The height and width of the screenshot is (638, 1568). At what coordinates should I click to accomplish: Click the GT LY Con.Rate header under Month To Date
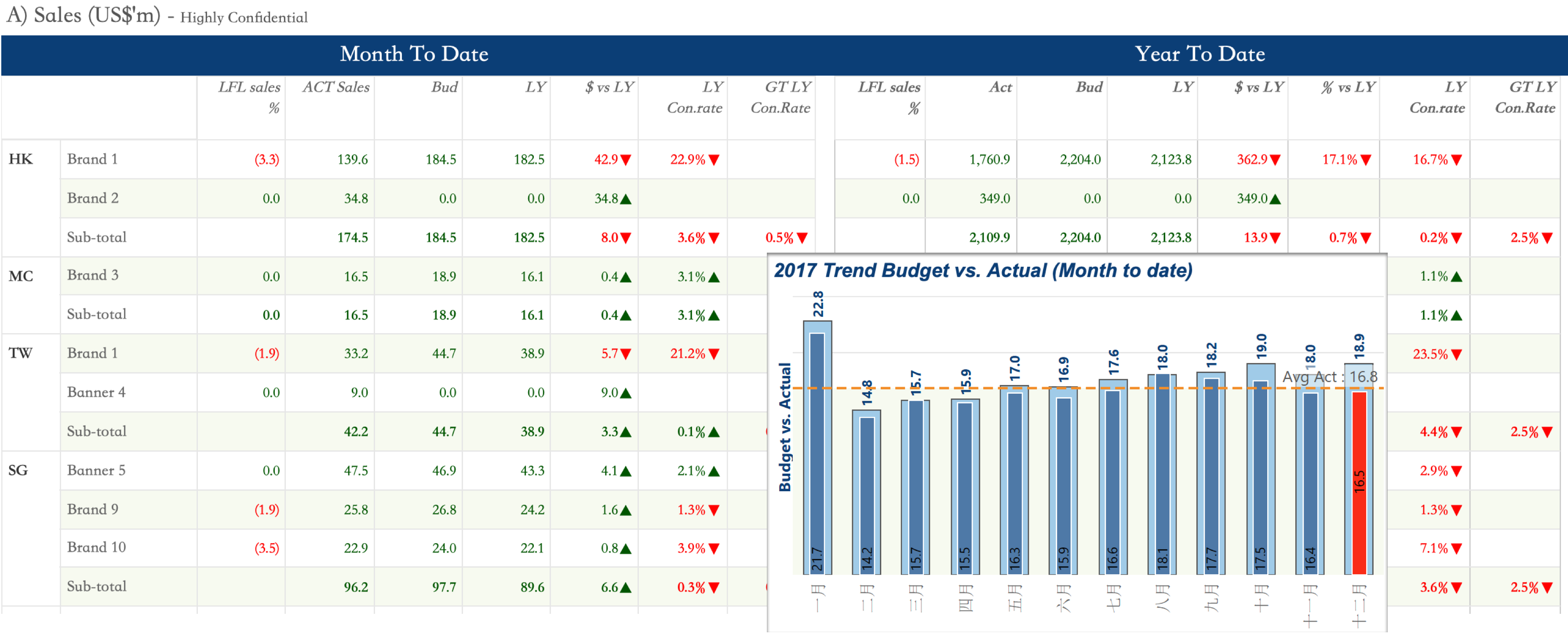(x=780, y=97)
